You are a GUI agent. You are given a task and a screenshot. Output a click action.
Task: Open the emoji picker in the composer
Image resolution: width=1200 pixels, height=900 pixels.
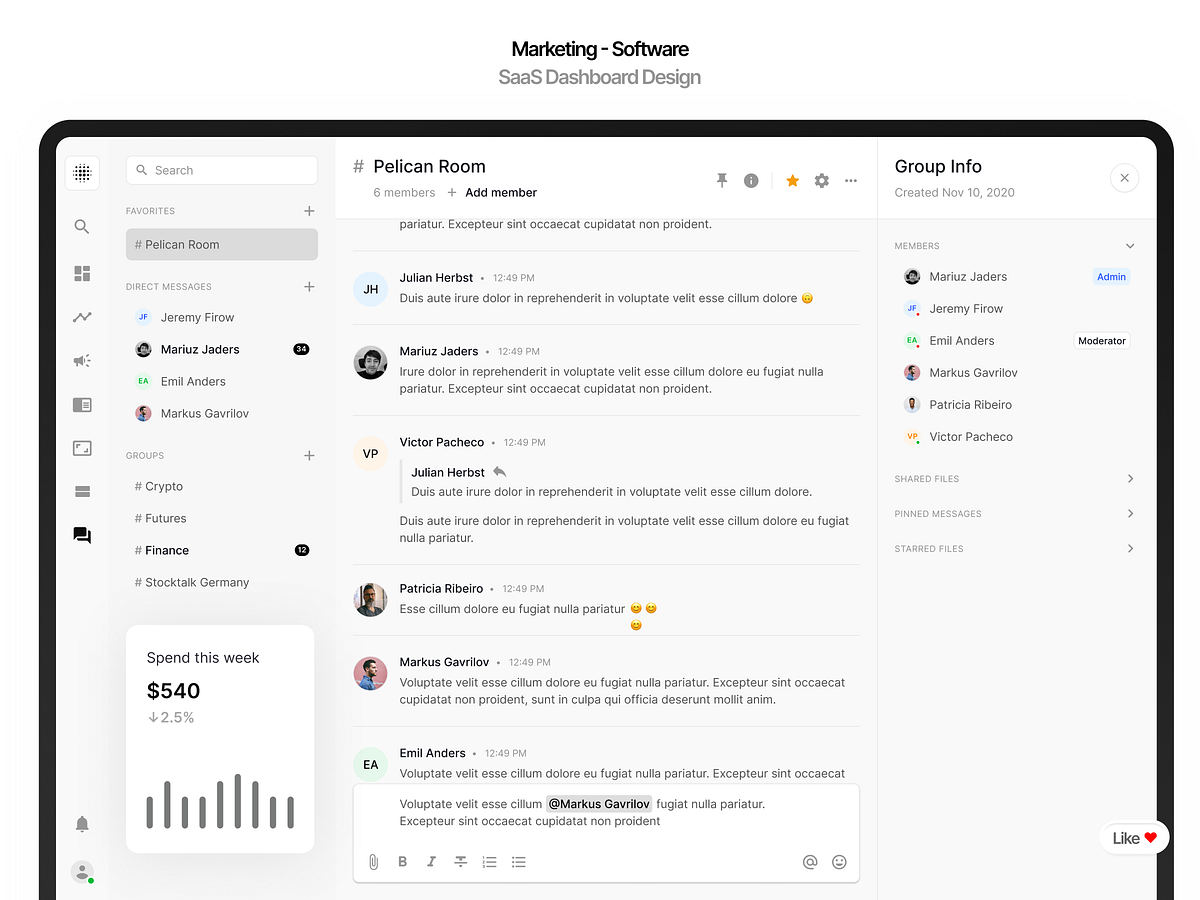point(839,861)
